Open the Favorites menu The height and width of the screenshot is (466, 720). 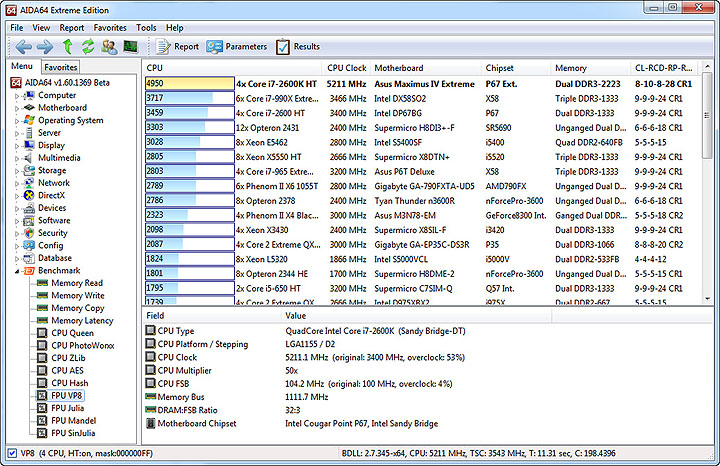pos(110,28)
